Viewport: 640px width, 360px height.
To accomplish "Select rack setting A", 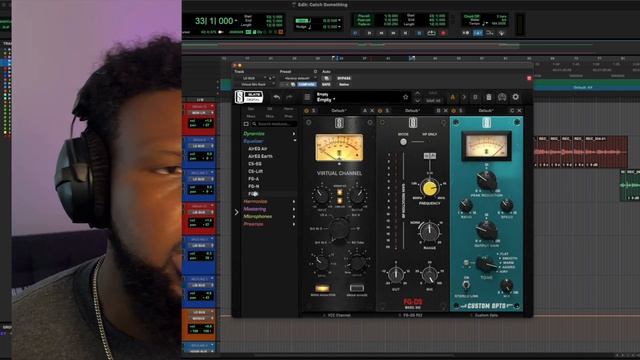I will click(452, 97).
